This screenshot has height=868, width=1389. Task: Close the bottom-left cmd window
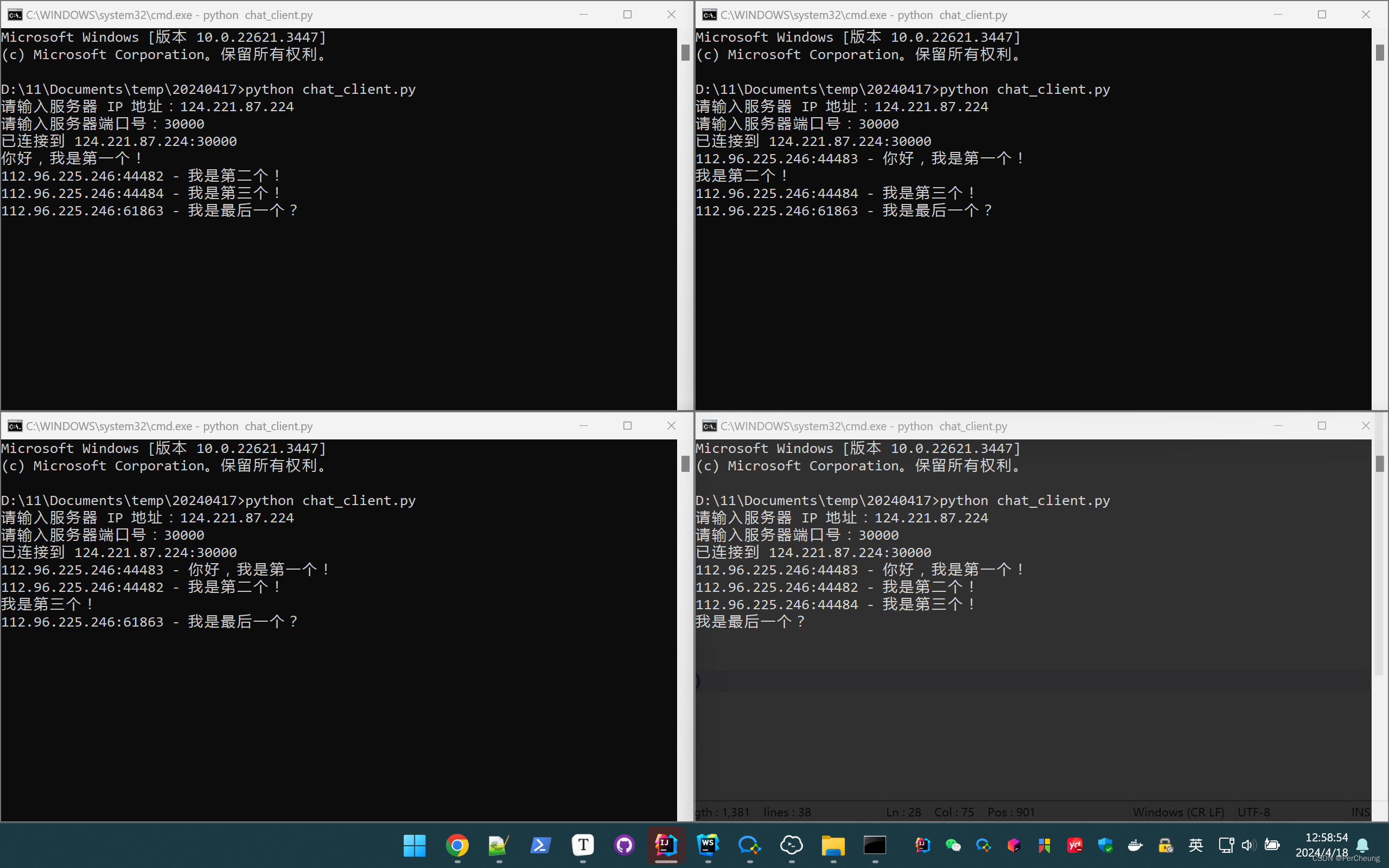tap(671, 425)
